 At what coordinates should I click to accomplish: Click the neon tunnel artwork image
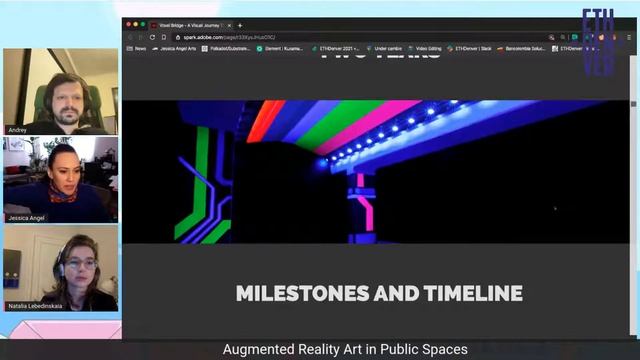pos(376,172)
